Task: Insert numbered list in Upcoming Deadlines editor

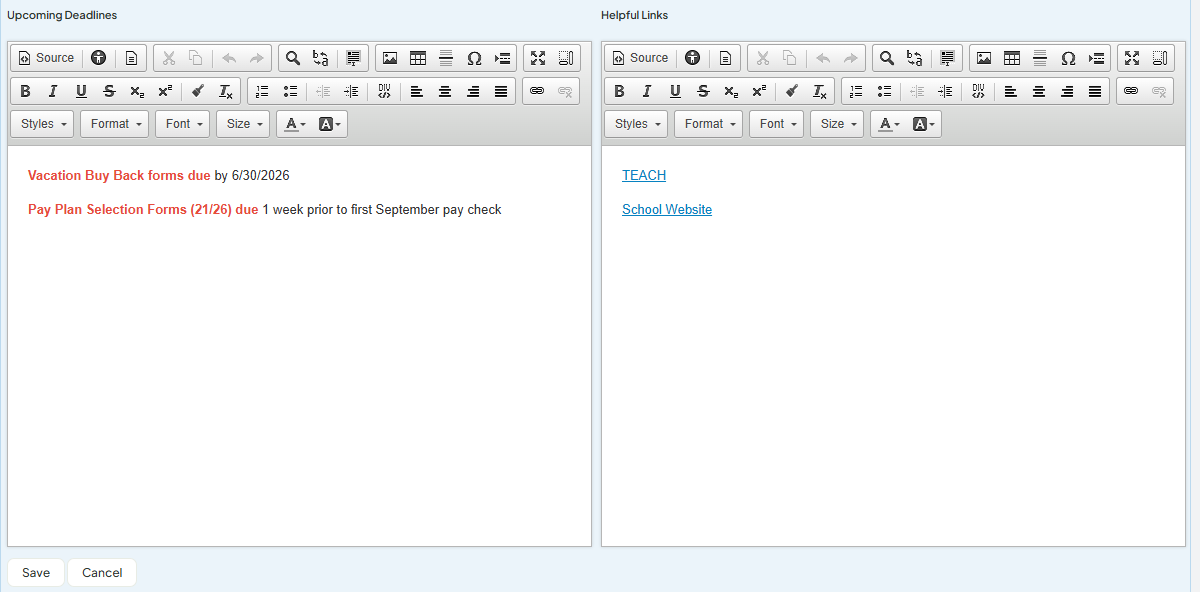Action: click(x=262, y=91)
